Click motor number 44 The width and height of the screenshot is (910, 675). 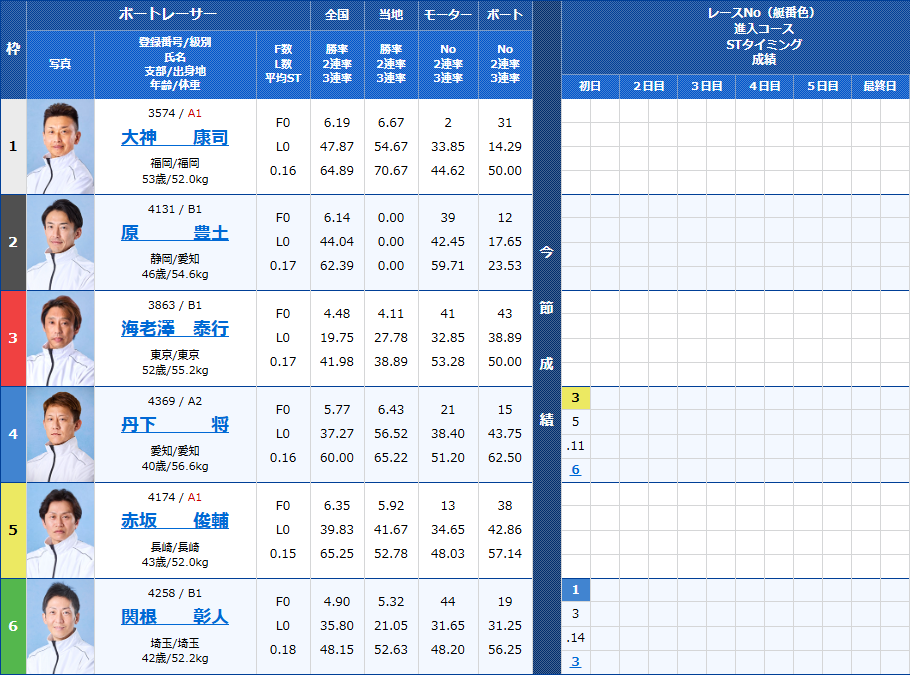pyautogui.click(x=448, y=601)
